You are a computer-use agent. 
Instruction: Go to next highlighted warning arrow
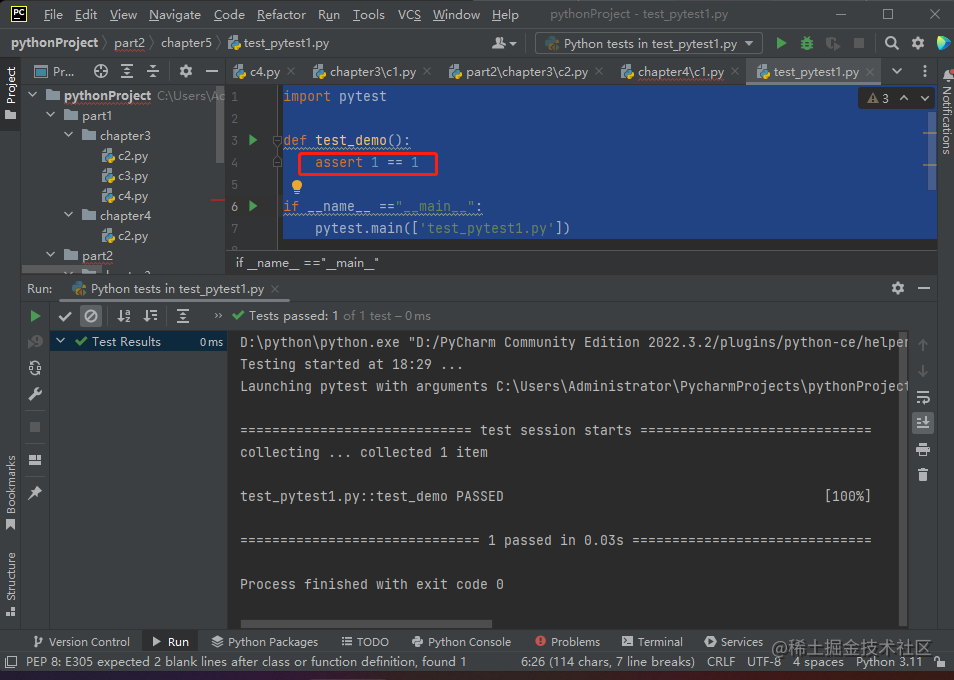tap(925, 98)
